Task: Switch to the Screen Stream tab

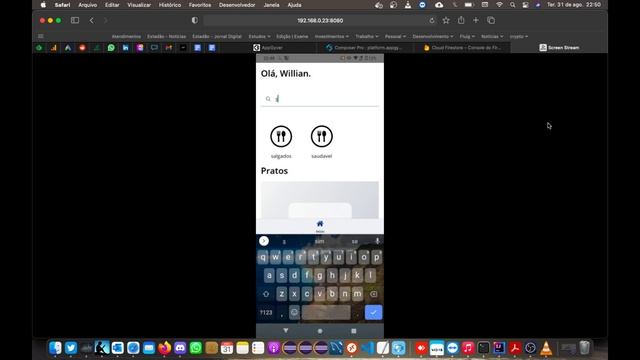Action: [x=559, y=48]
